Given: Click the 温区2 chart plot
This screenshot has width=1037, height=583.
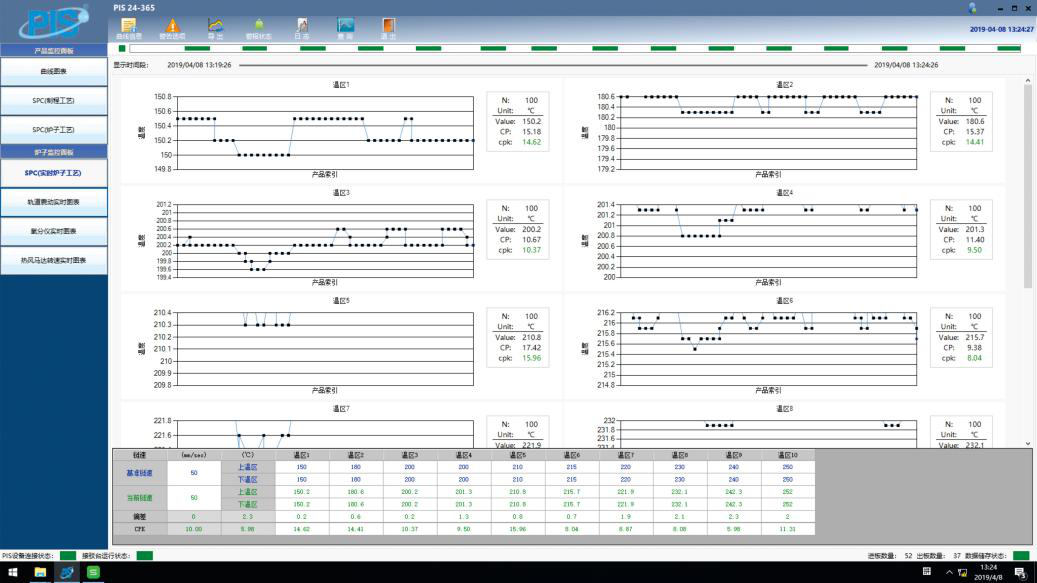Looking at the screenshot, I should [767, 133].
